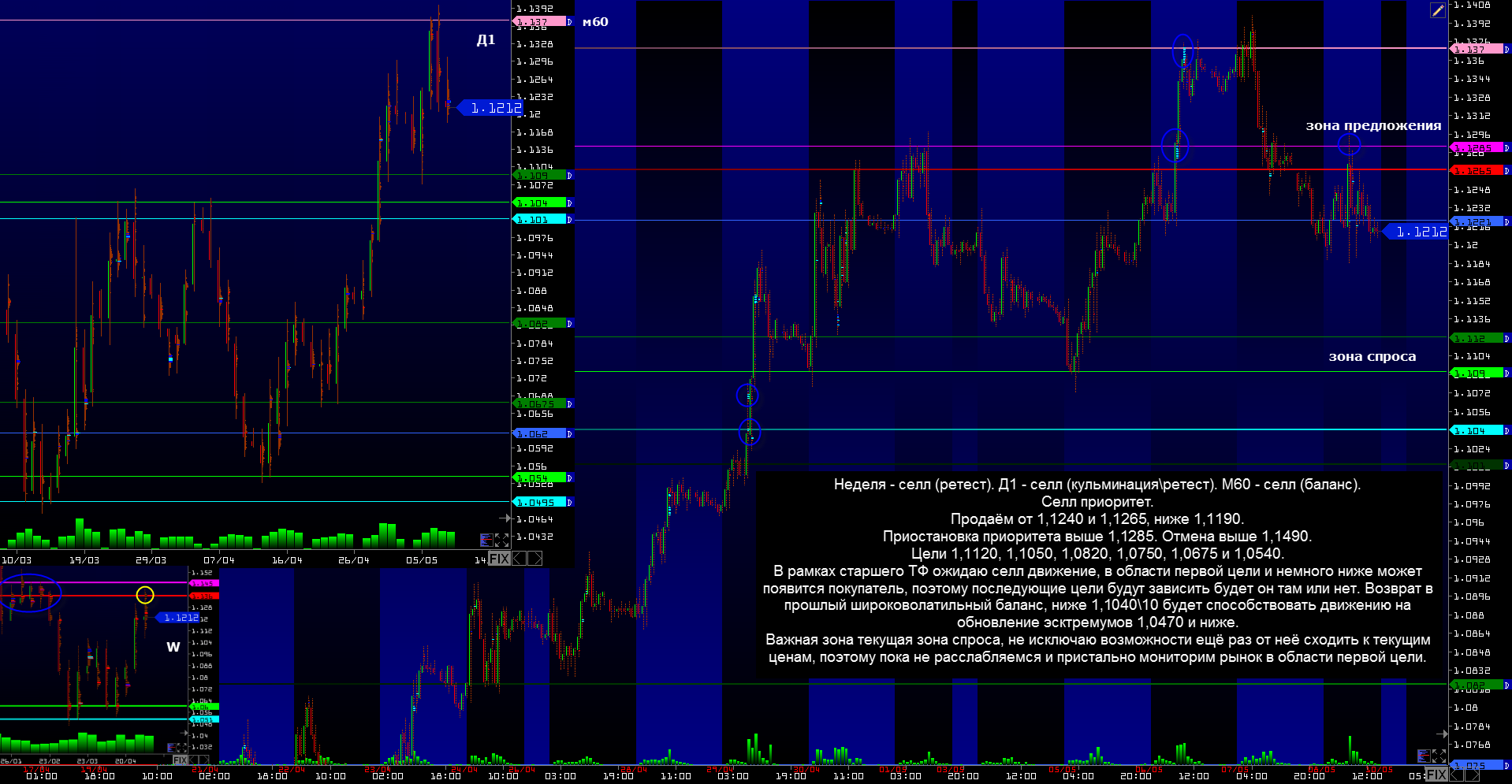Toggle D marker on Д1 cyan 1.0495 level
The width and height of the screenshot is (1512, 784).
coord(569,503)
